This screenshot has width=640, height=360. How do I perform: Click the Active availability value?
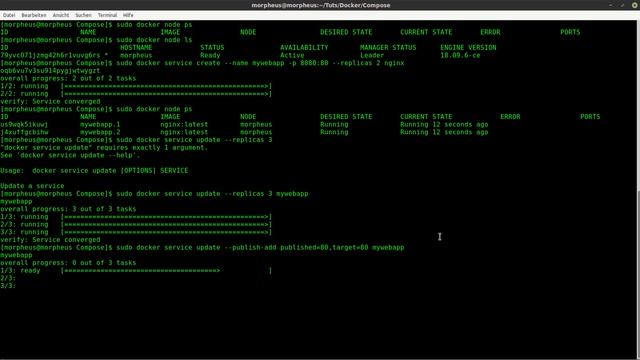click(292, 55)
